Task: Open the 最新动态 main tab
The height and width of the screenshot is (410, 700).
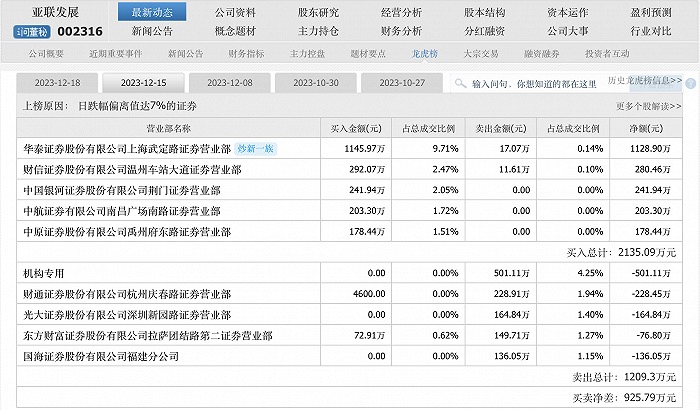Action: 152,12
